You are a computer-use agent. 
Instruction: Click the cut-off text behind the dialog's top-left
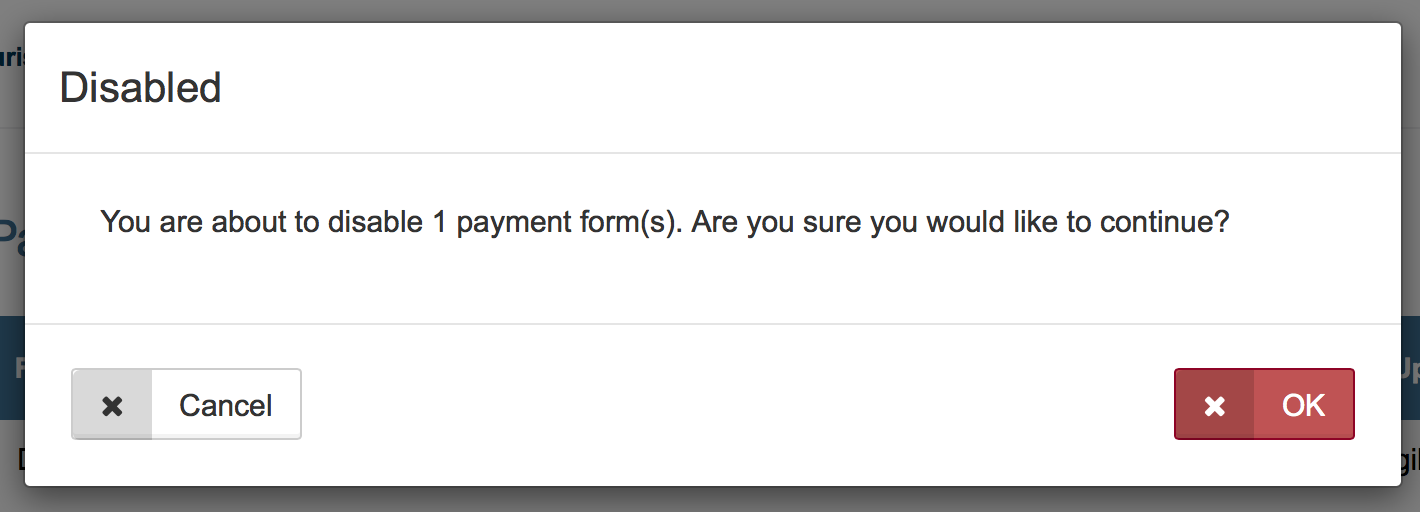pos(11,58)
